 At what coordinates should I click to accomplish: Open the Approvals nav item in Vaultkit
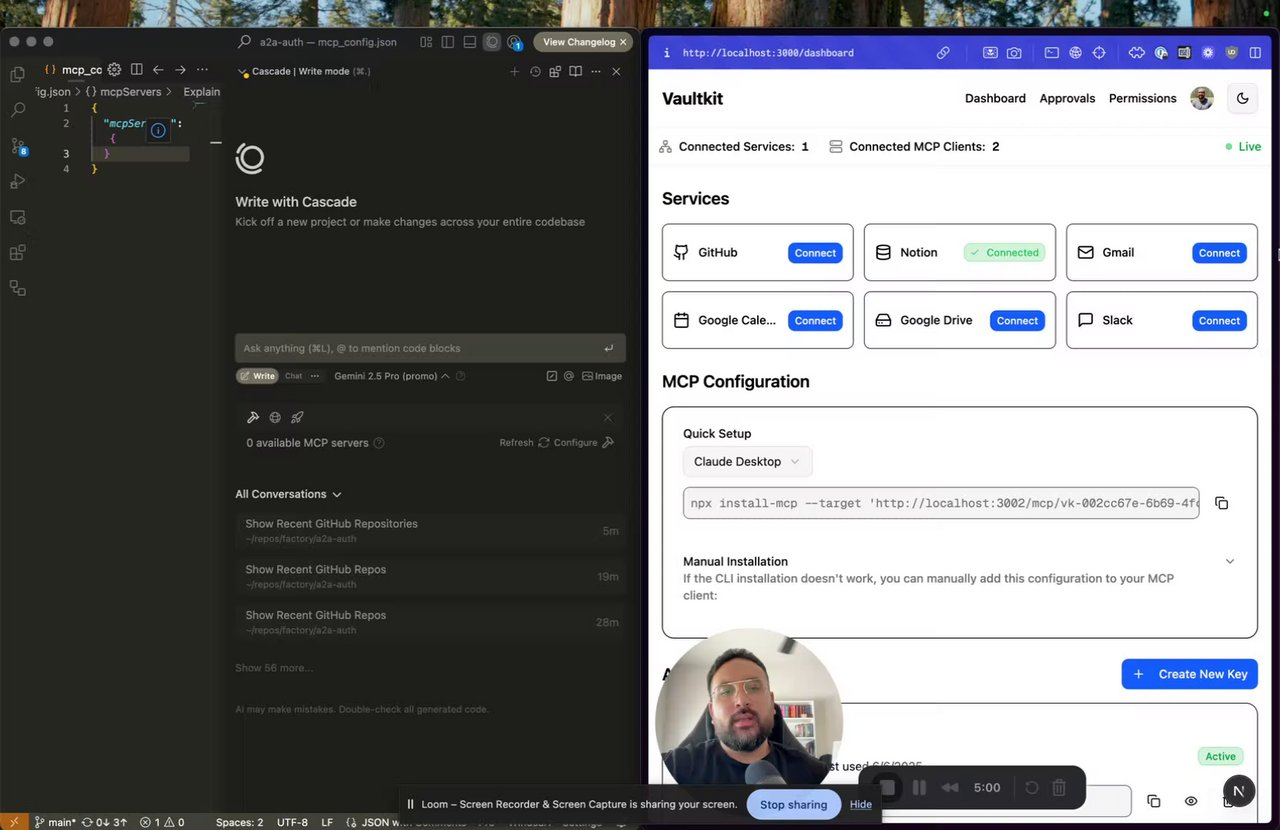(1067, 98)
